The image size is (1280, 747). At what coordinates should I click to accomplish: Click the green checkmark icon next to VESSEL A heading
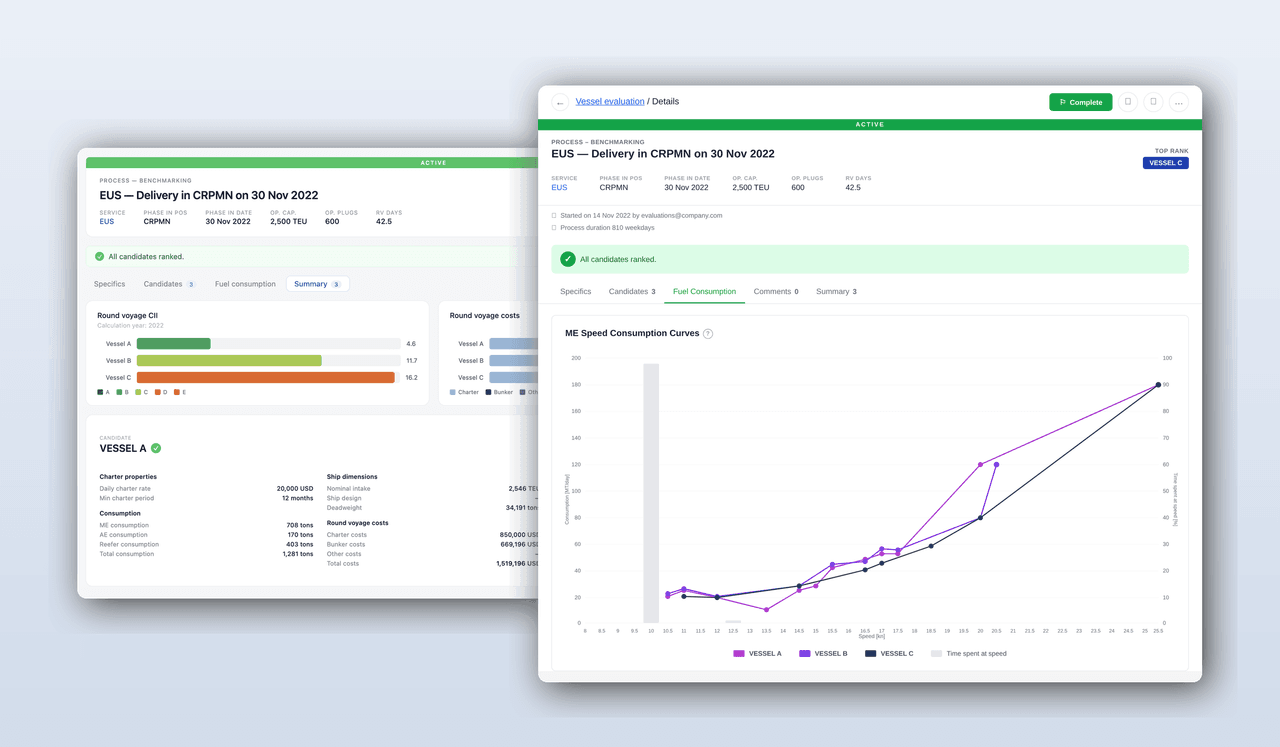156,449
